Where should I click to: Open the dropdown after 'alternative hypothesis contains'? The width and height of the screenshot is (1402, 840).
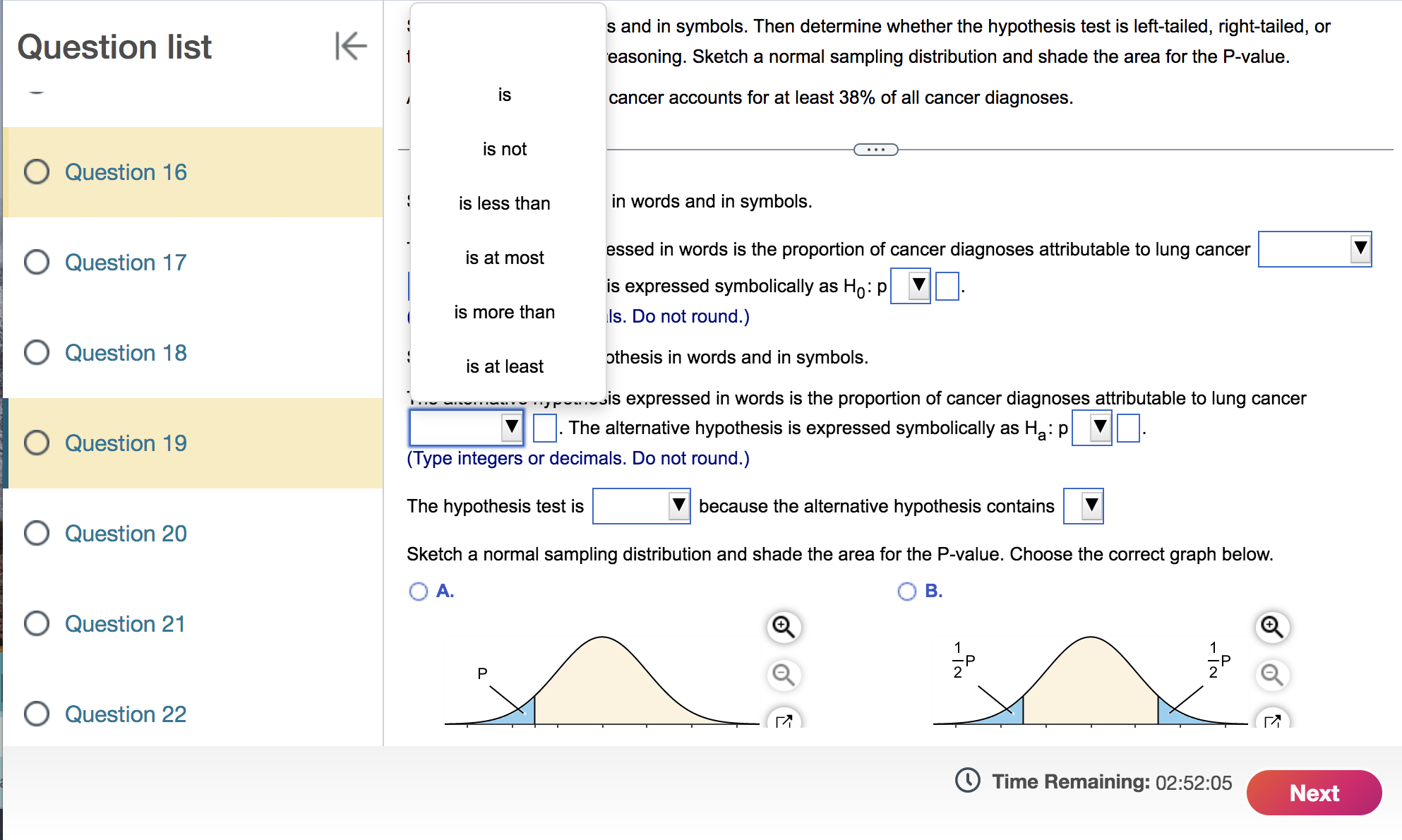1084,506
